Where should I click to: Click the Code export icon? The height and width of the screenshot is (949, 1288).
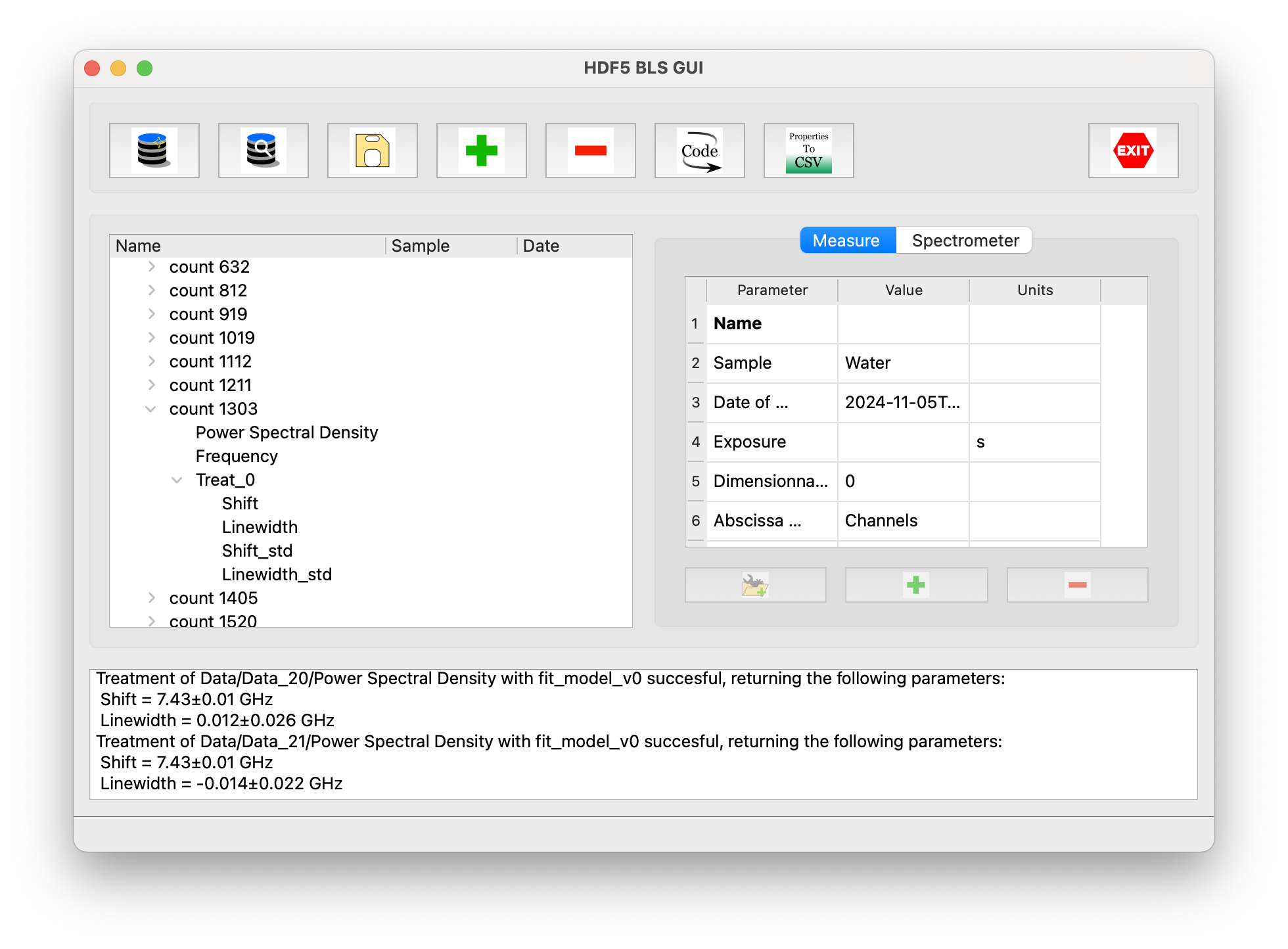699,150
